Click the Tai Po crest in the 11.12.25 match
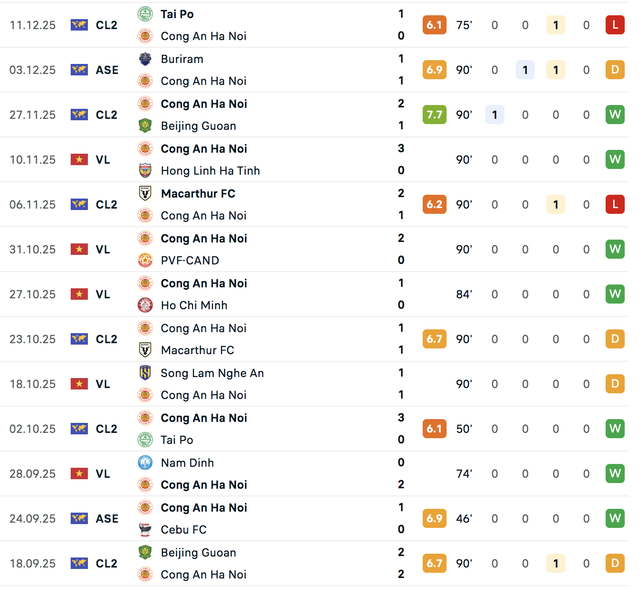This screenshot has width=640, height=589. (x=145, y=14)
